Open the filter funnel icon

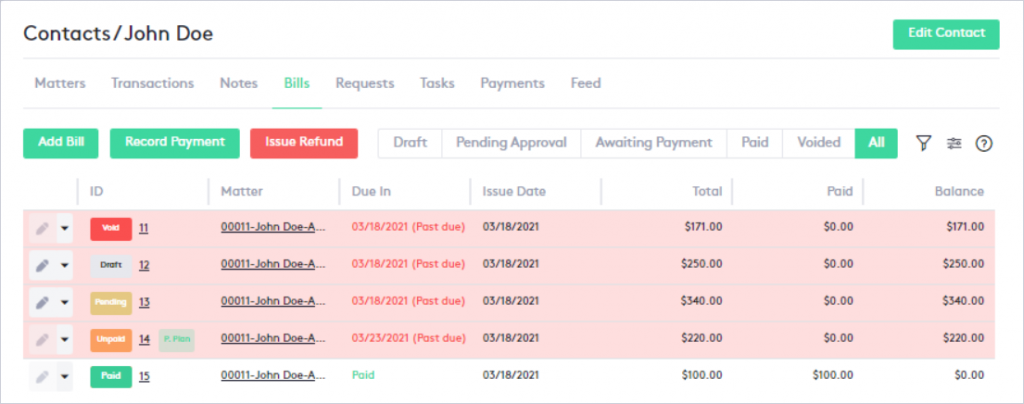coord(923,143)
